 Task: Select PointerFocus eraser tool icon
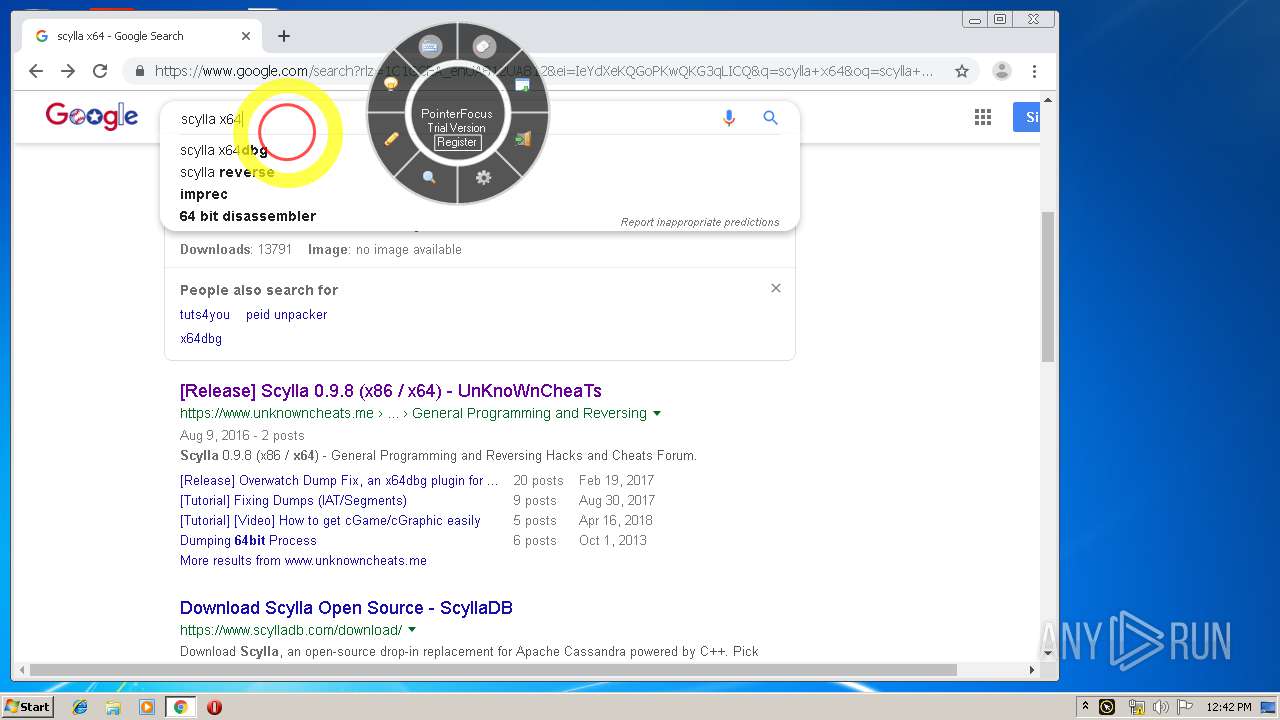point(484,47)
